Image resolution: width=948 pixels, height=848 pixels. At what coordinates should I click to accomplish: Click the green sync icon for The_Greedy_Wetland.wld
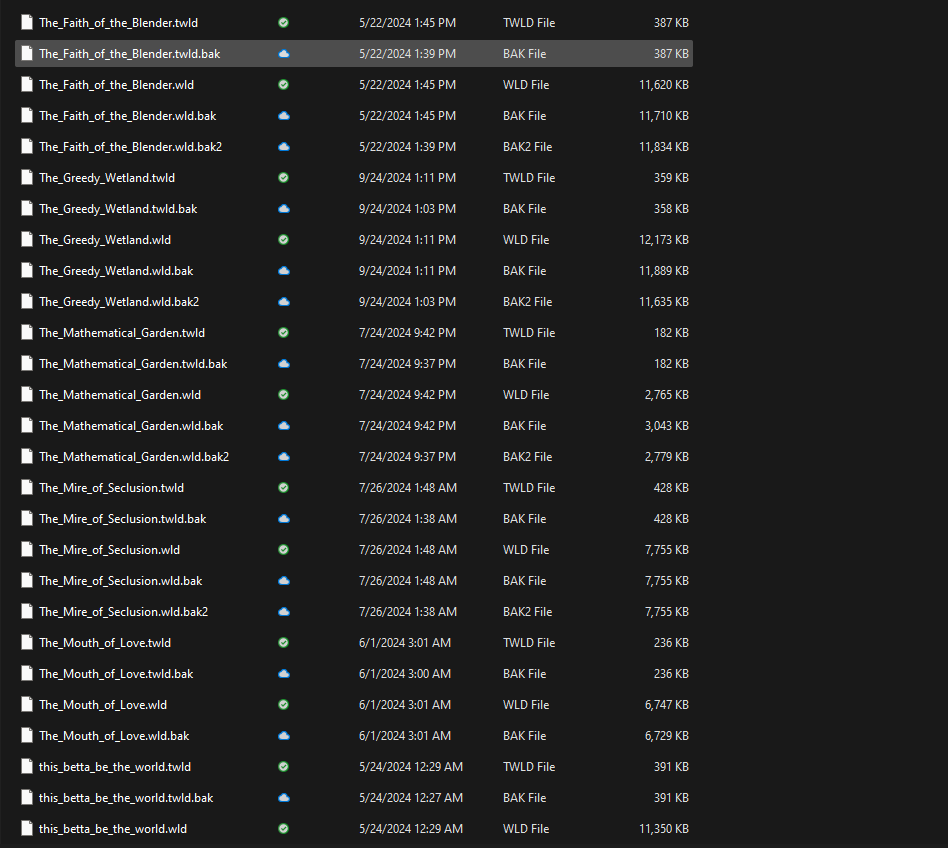[284, 240]
